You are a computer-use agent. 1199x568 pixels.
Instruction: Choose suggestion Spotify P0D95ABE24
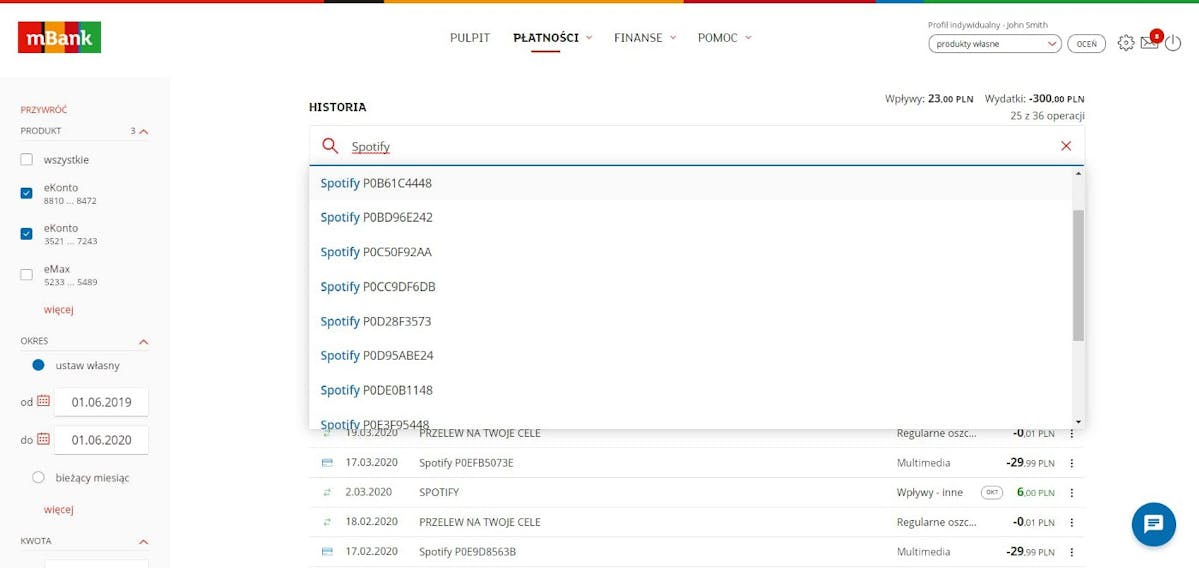pyautogui.click(x=690, y=355)
